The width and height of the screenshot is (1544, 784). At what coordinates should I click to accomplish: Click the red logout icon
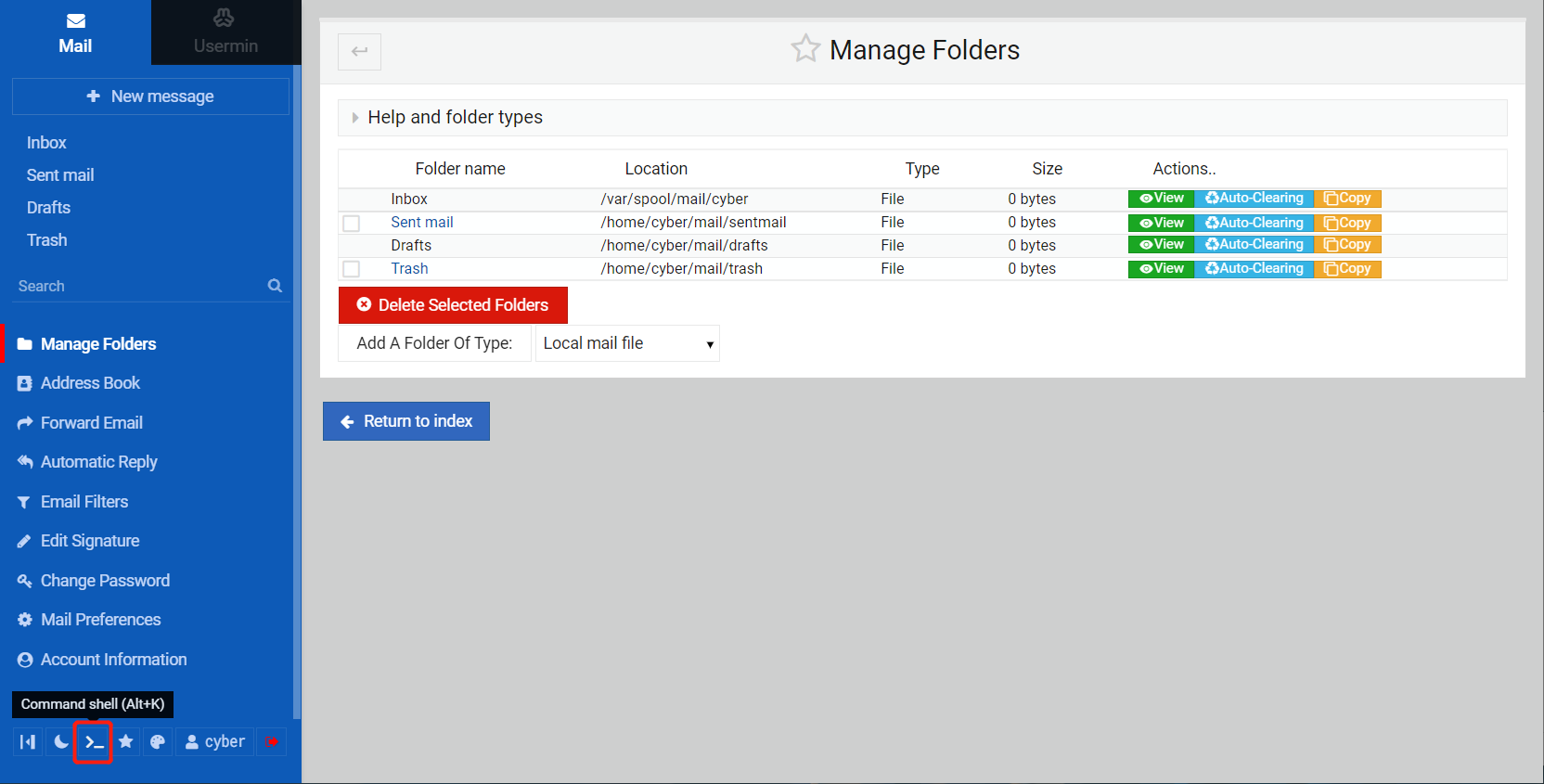tap(271, 741)
